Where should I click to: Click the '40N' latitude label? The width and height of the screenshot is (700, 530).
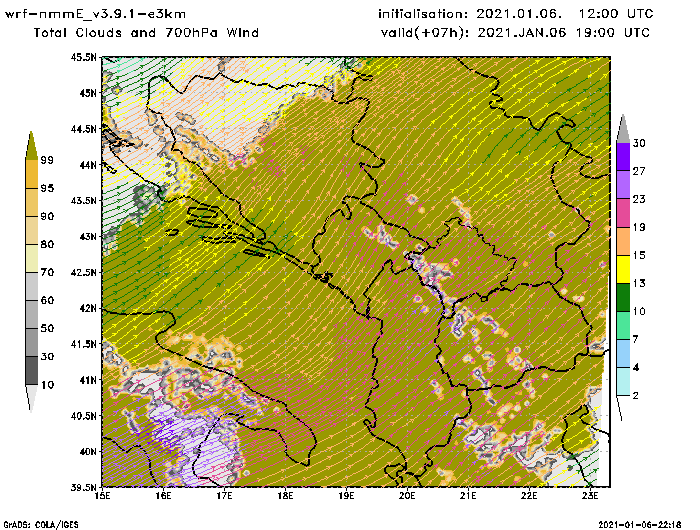(88, 451)
